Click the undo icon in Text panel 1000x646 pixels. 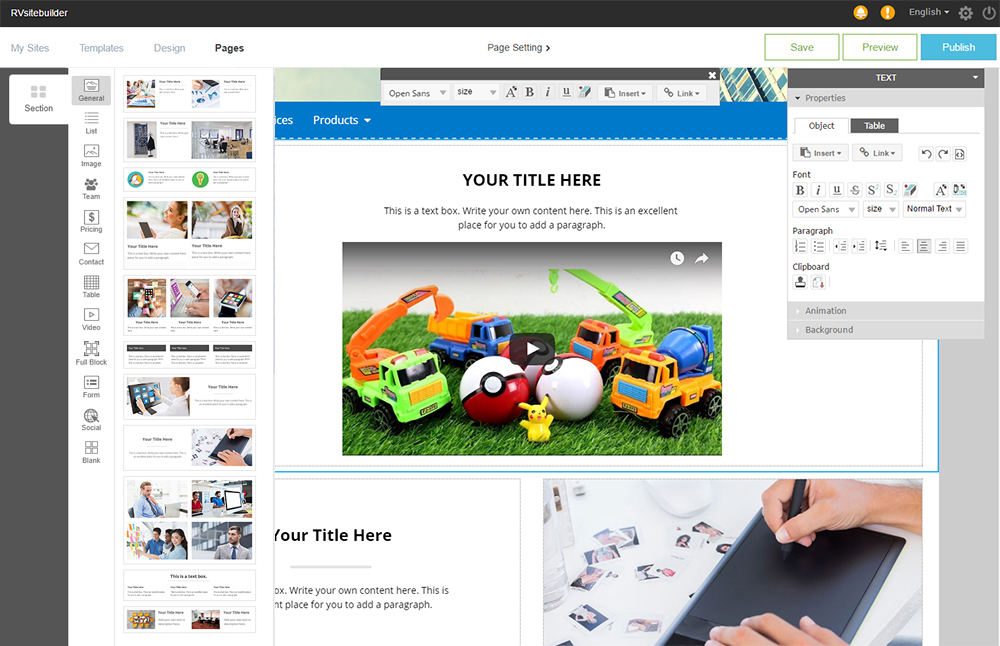(x=925, y=153)
